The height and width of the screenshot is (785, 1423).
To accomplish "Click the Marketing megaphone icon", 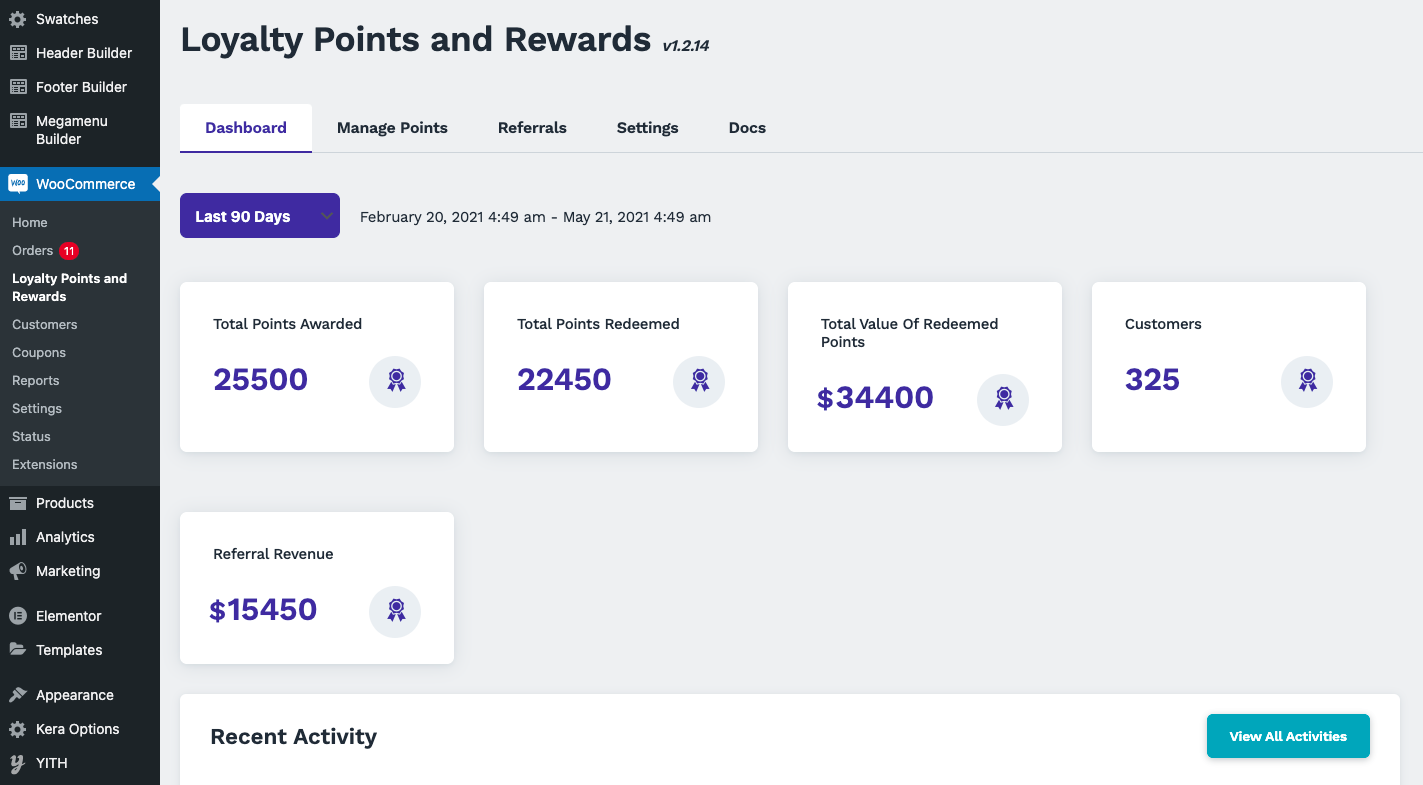I will (18, 571).
